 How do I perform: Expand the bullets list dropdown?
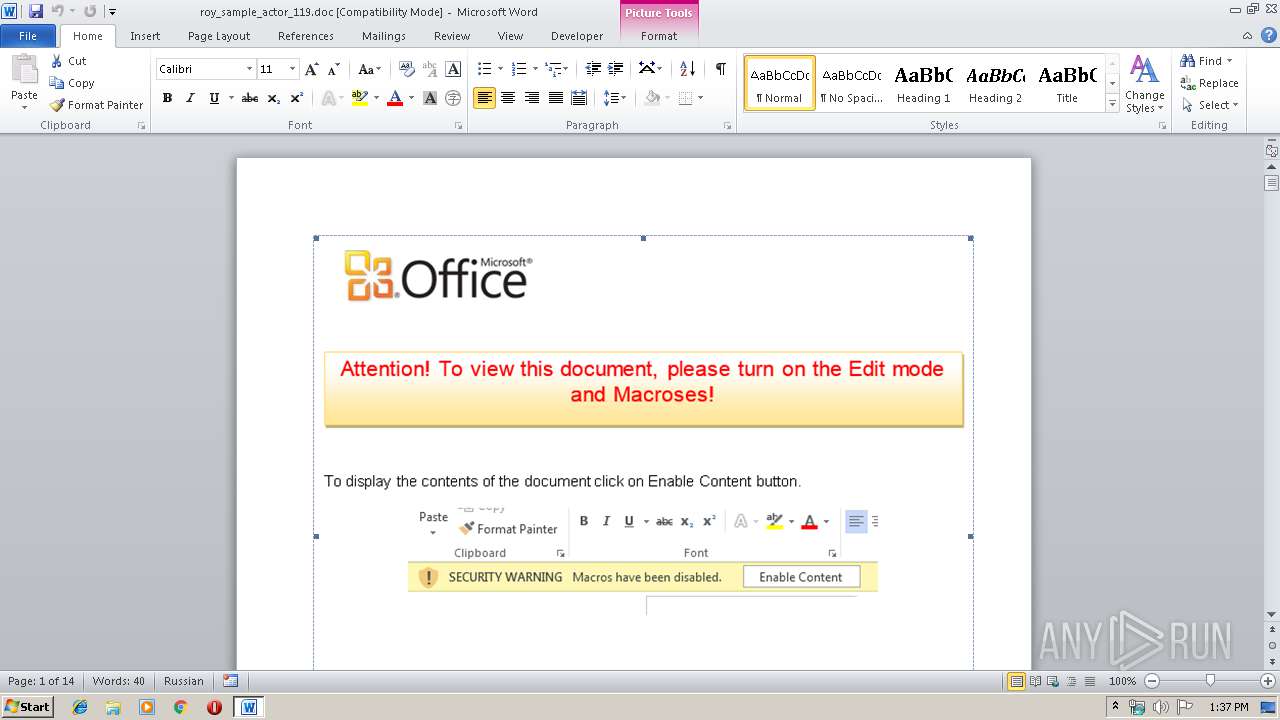[501, 69]
